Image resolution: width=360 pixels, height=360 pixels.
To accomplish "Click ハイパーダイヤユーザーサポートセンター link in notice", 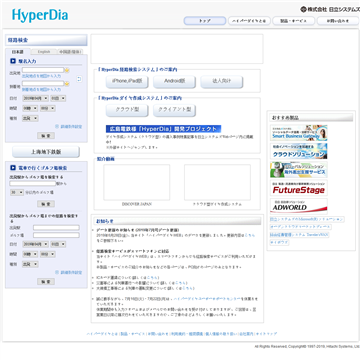I will coord(207,299).
